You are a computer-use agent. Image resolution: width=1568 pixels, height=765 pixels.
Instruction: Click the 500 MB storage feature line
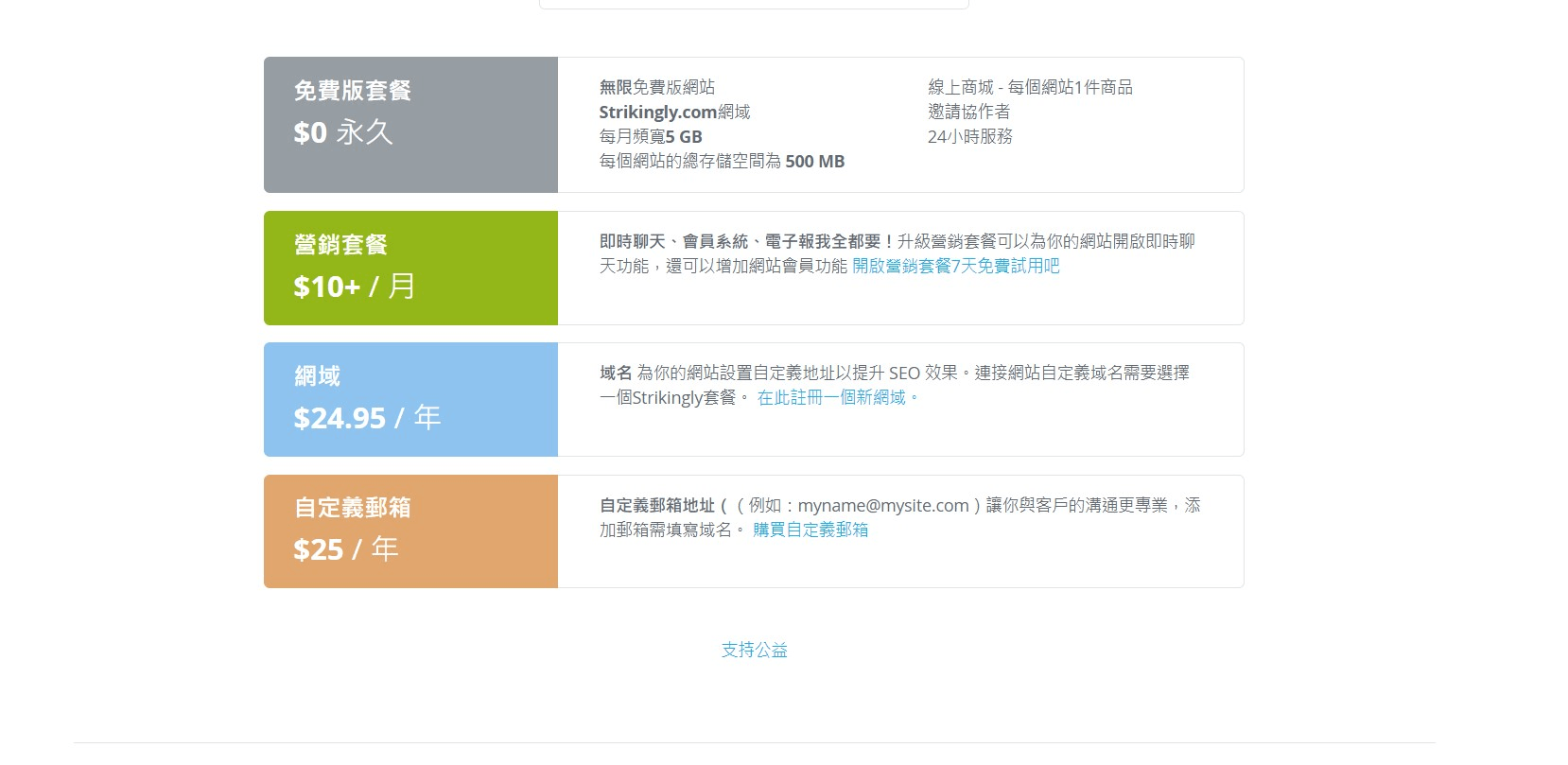click(722, 162)
